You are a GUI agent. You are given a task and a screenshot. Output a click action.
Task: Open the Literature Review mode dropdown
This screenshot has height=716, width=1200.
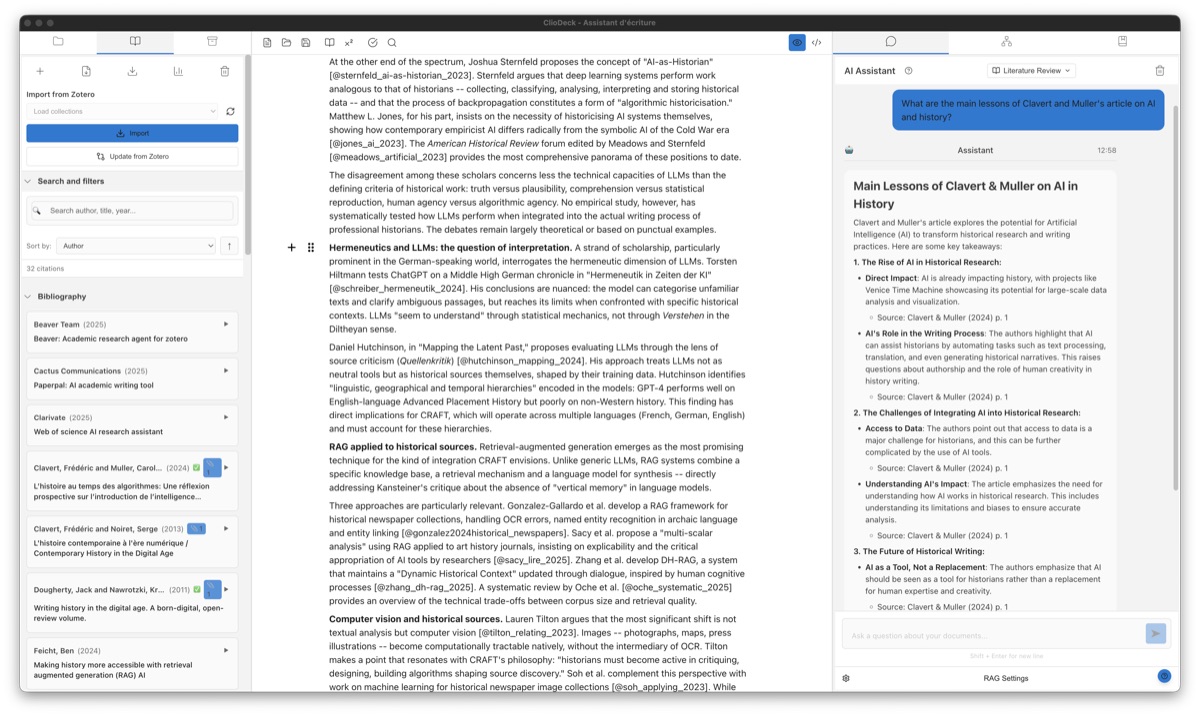point(1031,71)
